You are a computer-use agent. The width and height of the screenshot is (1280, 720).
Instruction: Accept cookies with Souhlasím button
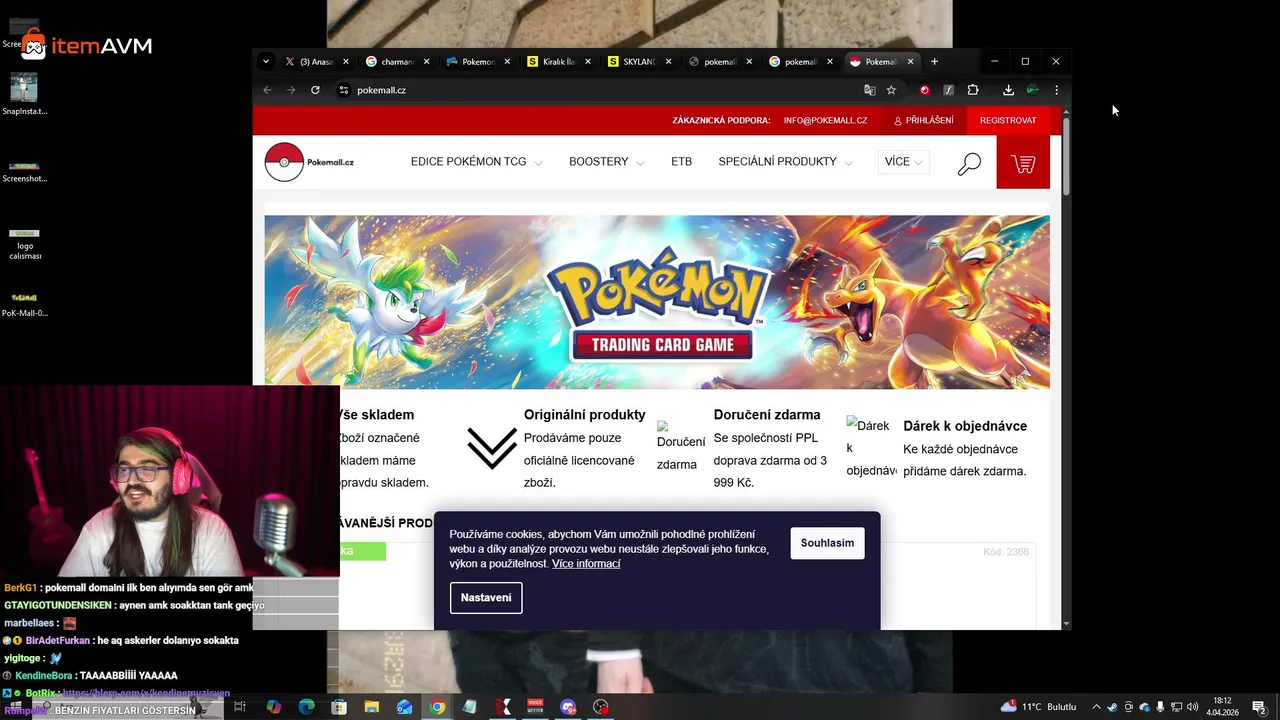click(x=827, y=543)
